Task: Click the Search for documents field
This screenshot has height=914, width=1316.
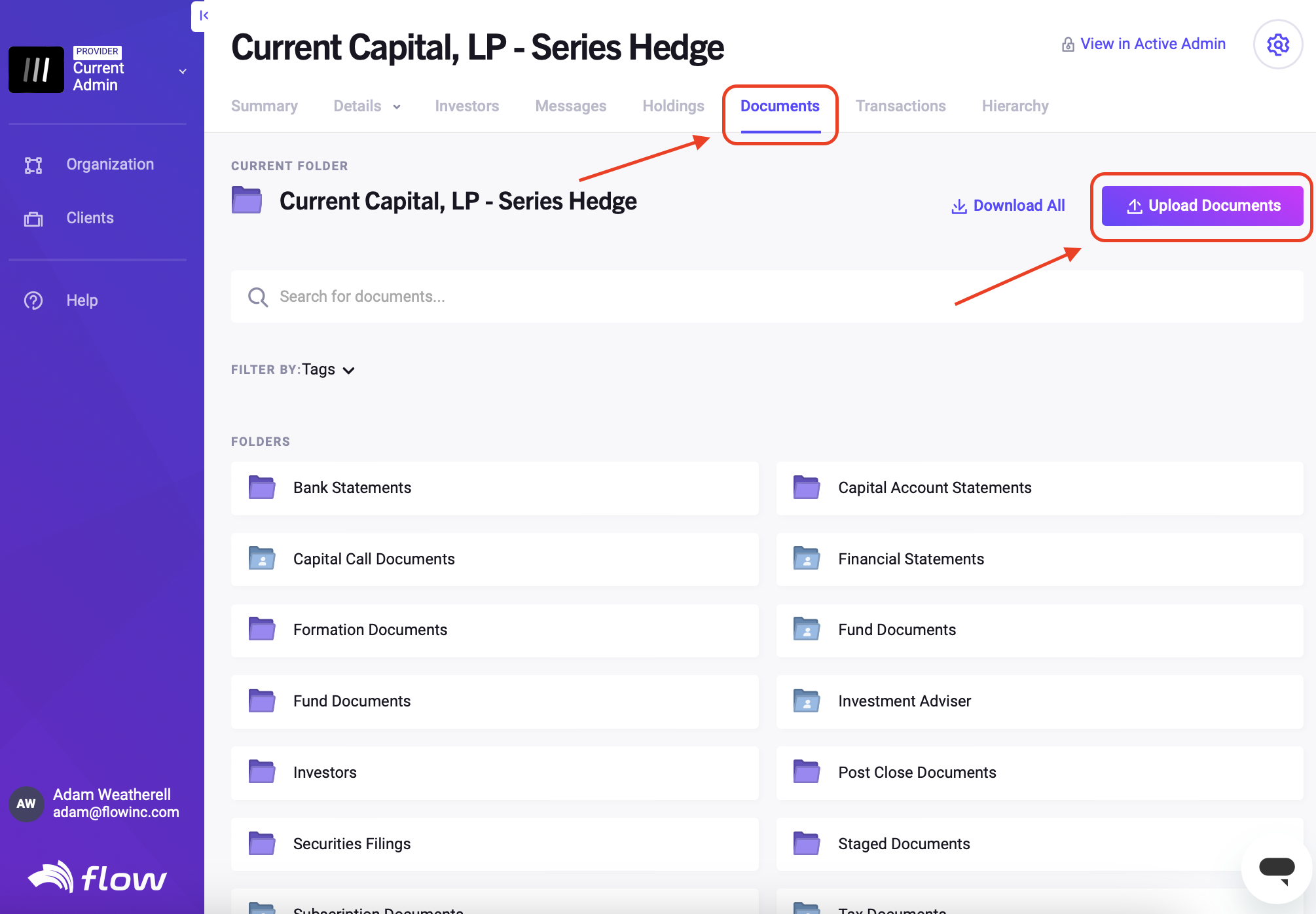Action: pos(767,297)
